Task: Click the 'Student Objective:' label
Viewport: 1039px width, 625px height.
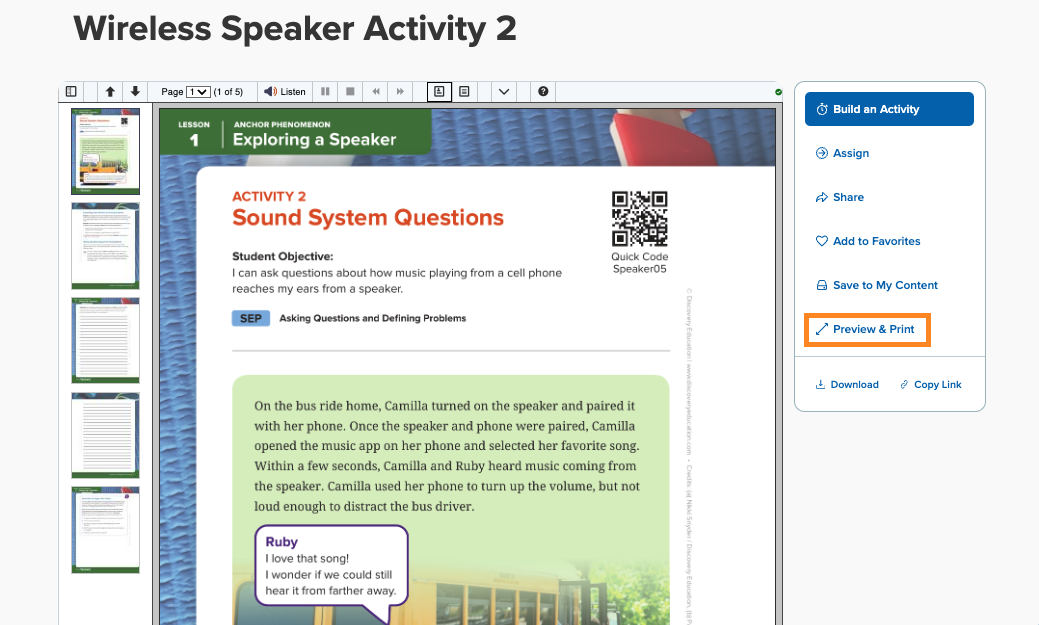Action: click(x=282, y=256)
